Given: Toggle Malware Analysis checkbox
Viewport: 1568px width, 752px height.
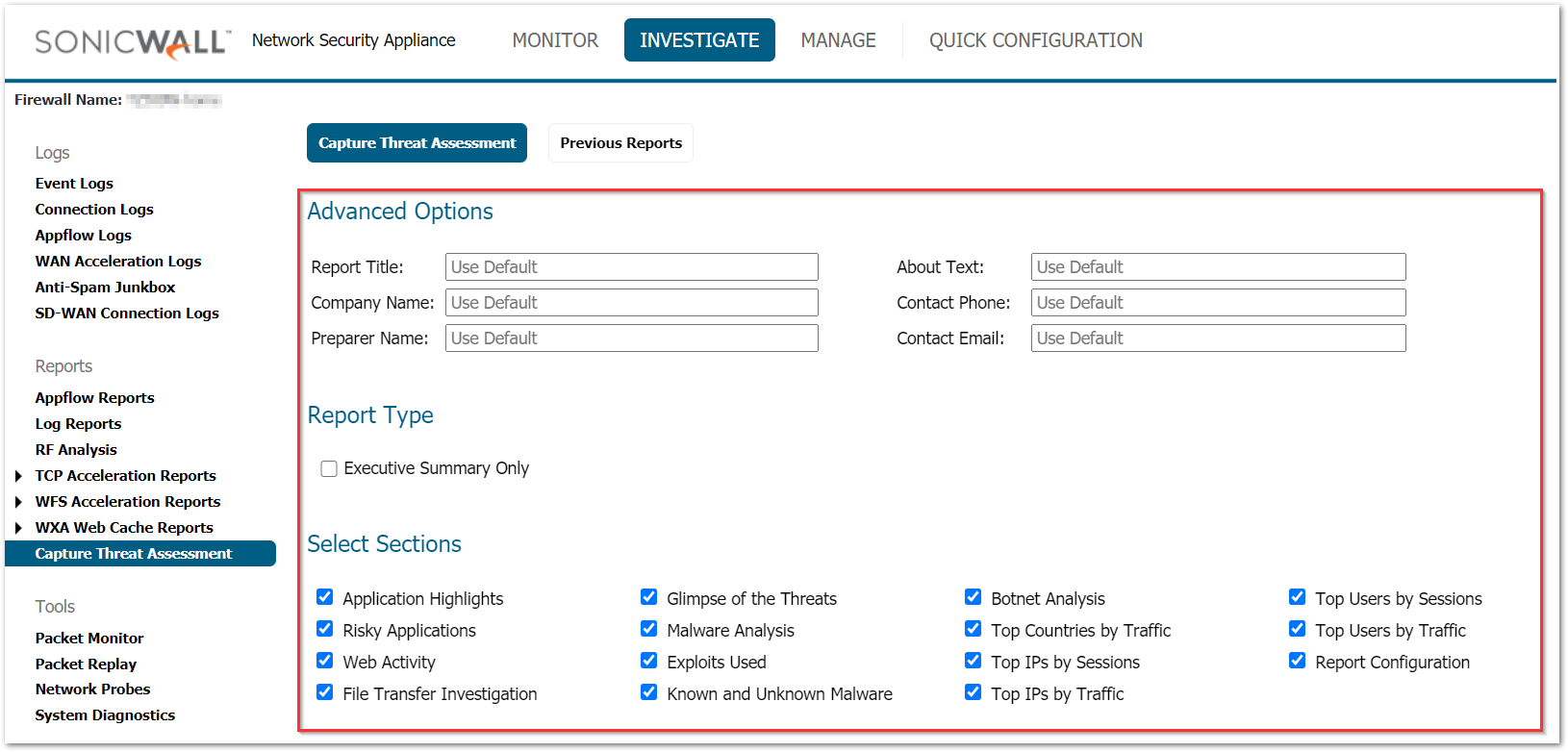Looking at the screenshot, I should [x=649, y=629].
